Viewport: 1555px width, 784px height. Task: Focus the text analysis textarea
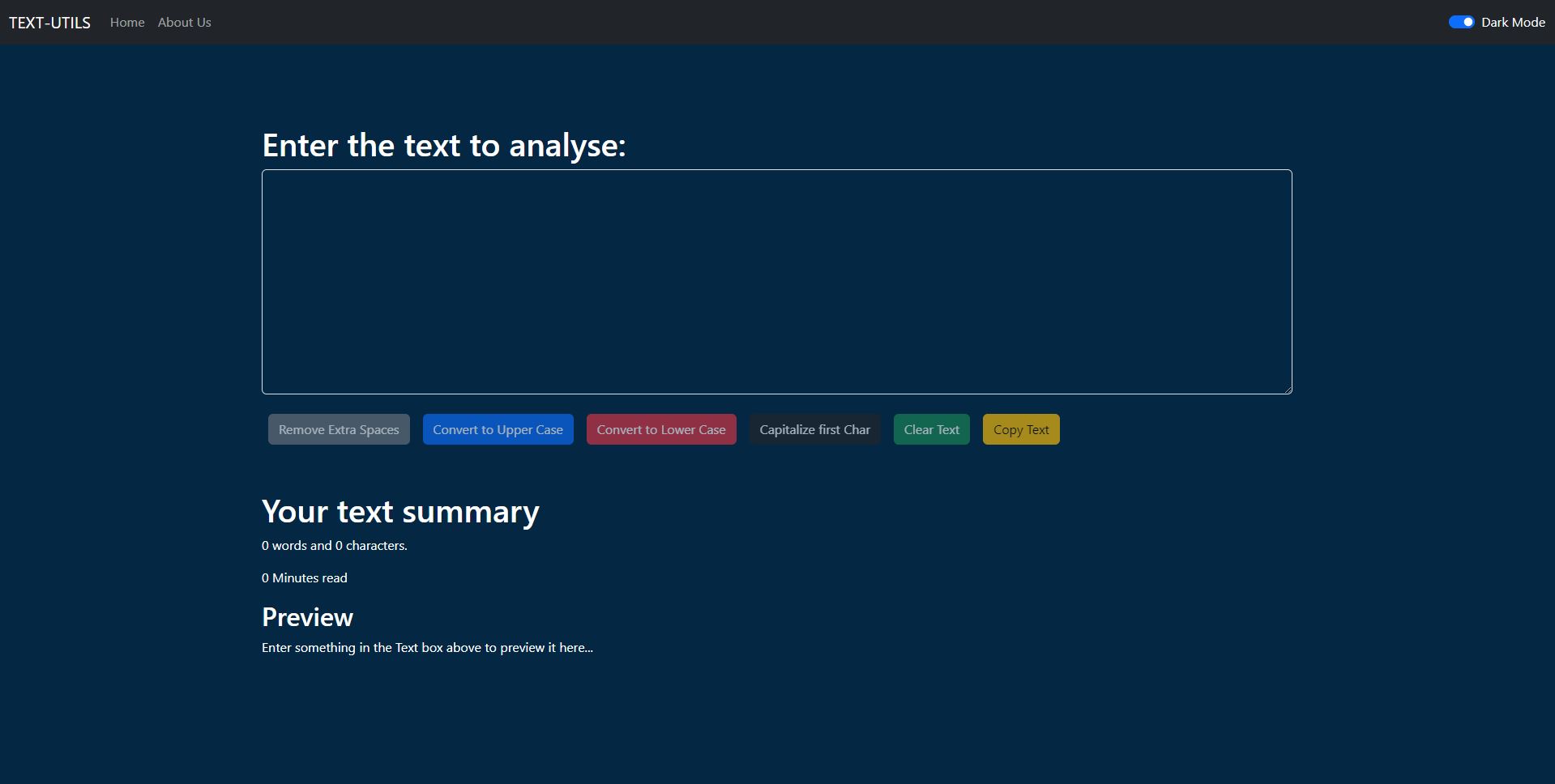tap(776, 282)
